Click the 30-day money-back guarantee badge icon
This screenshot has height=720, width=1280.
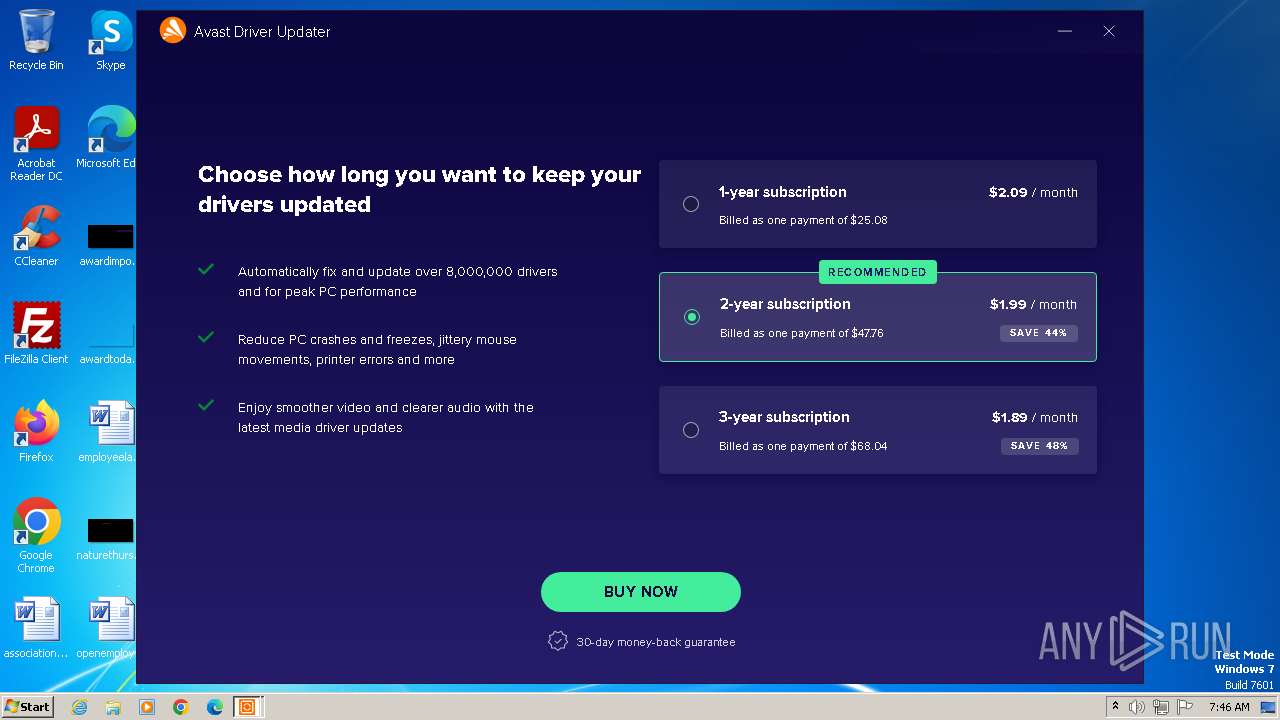coord(558,641)
